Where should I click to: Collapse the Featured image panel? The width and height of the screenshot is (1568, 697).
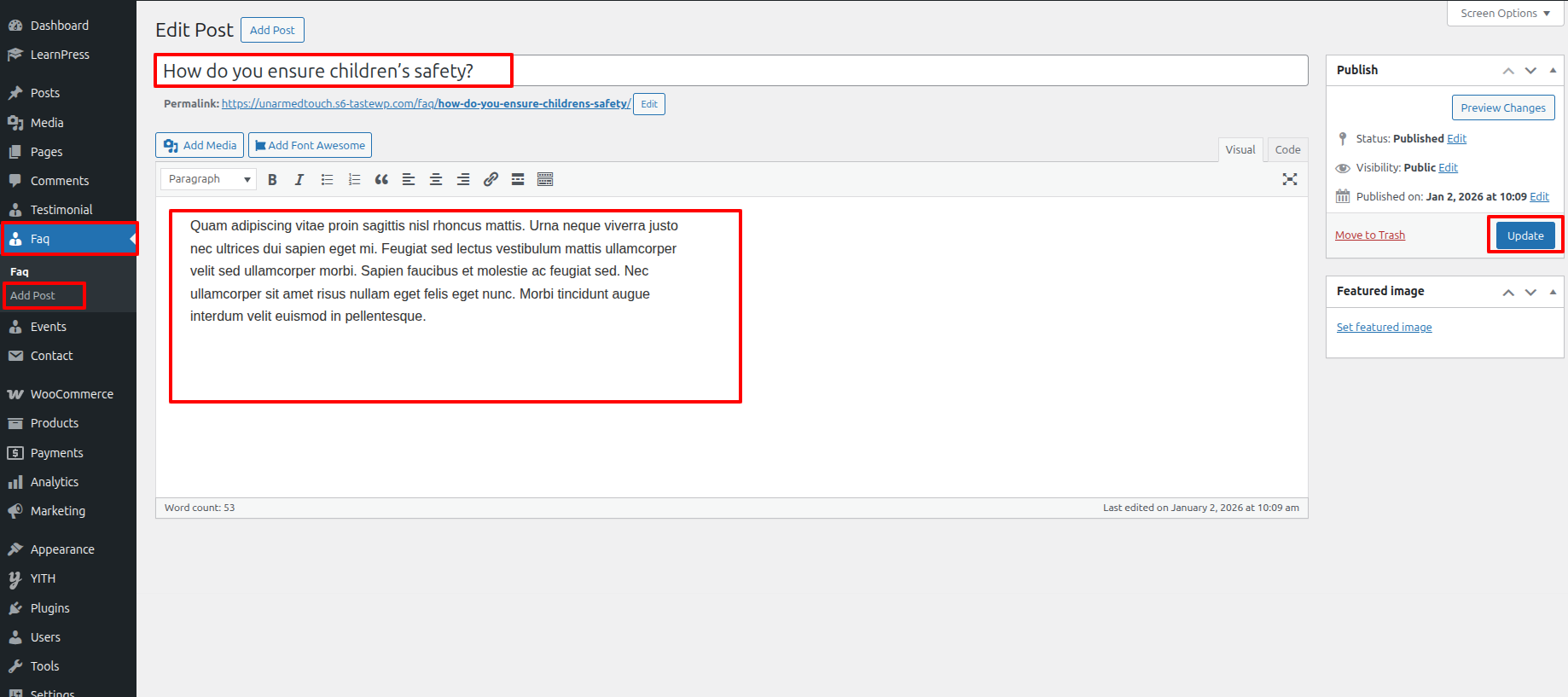coord(1553,292)
